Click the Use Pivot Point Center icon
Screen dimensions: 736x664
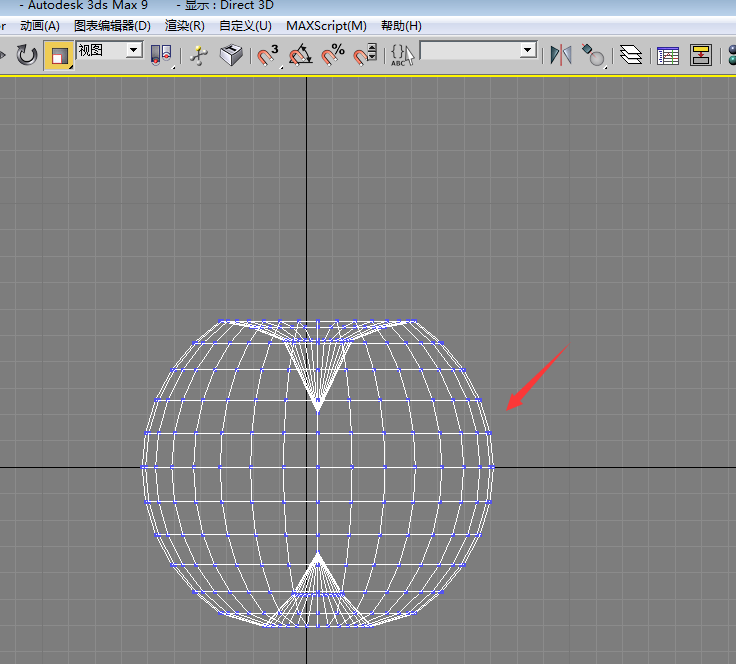pyautogui.click(x=160, y=55)
